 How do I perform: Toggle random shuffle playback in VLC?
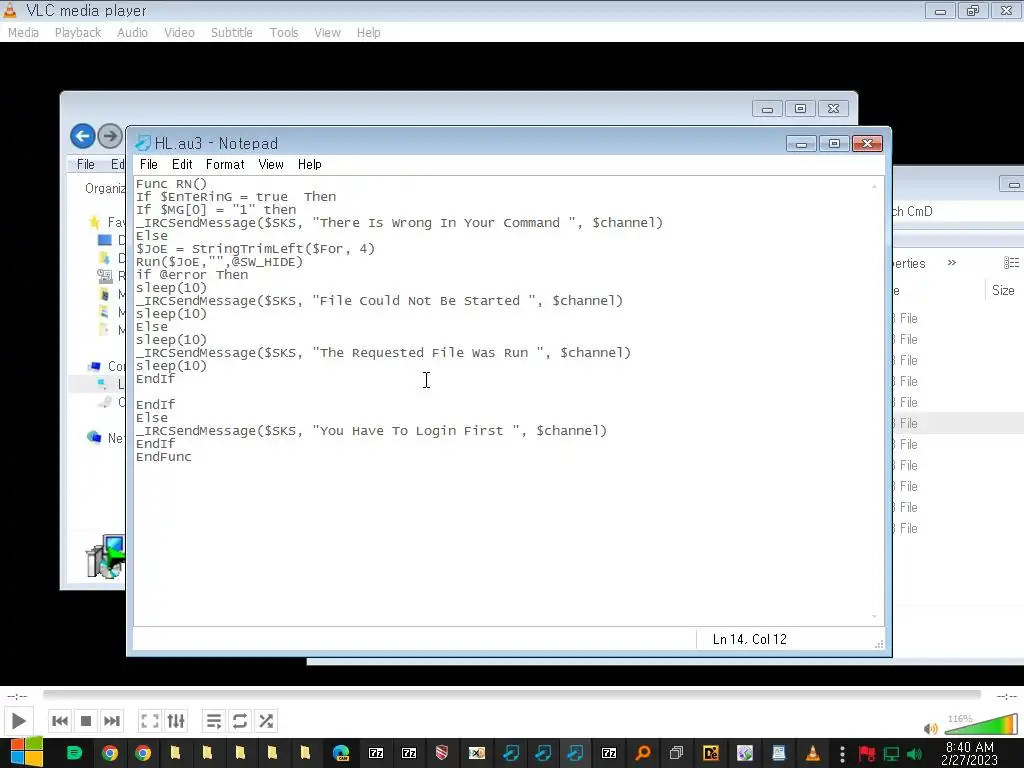[x=266, y=721]
